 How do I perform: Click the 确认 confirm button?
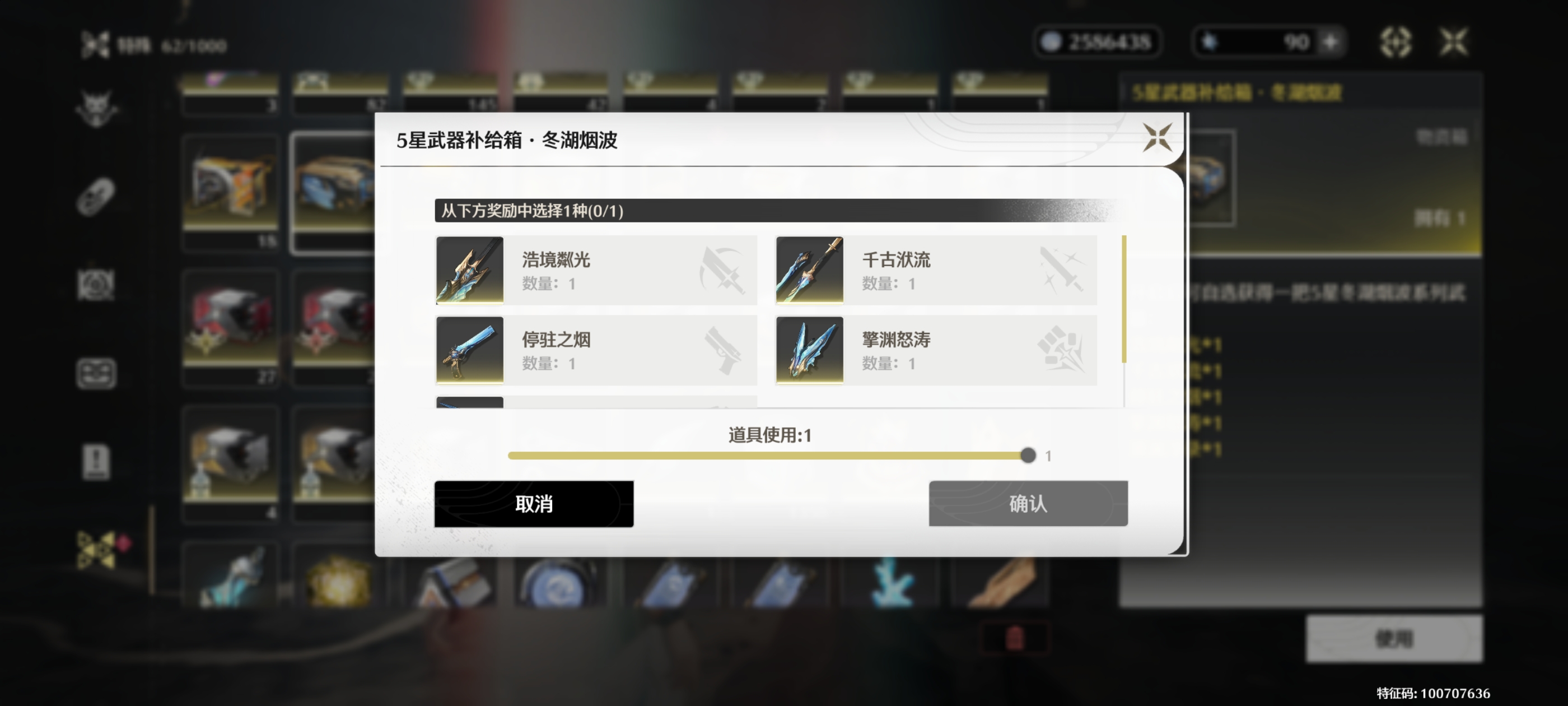point(1028,504)
